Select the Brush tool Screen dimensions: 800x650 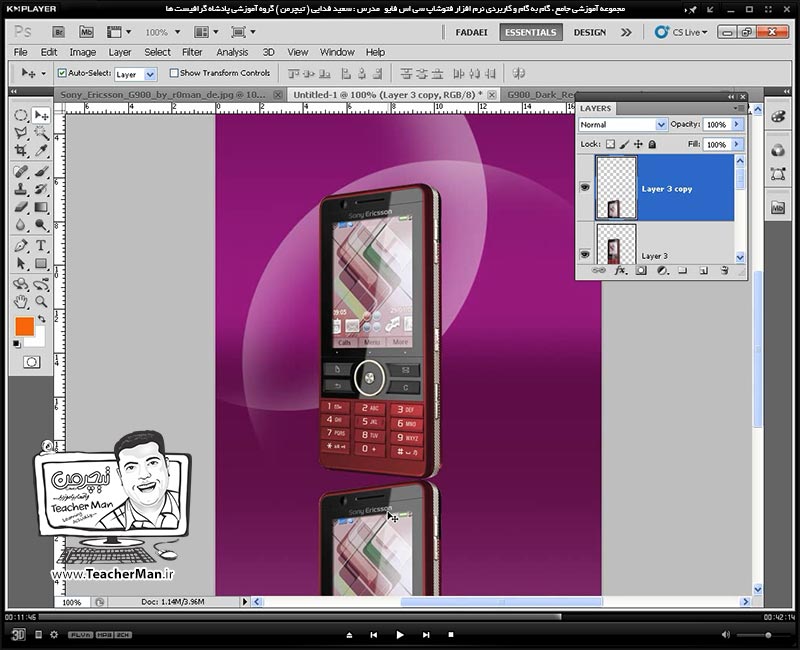coord(41,171)
